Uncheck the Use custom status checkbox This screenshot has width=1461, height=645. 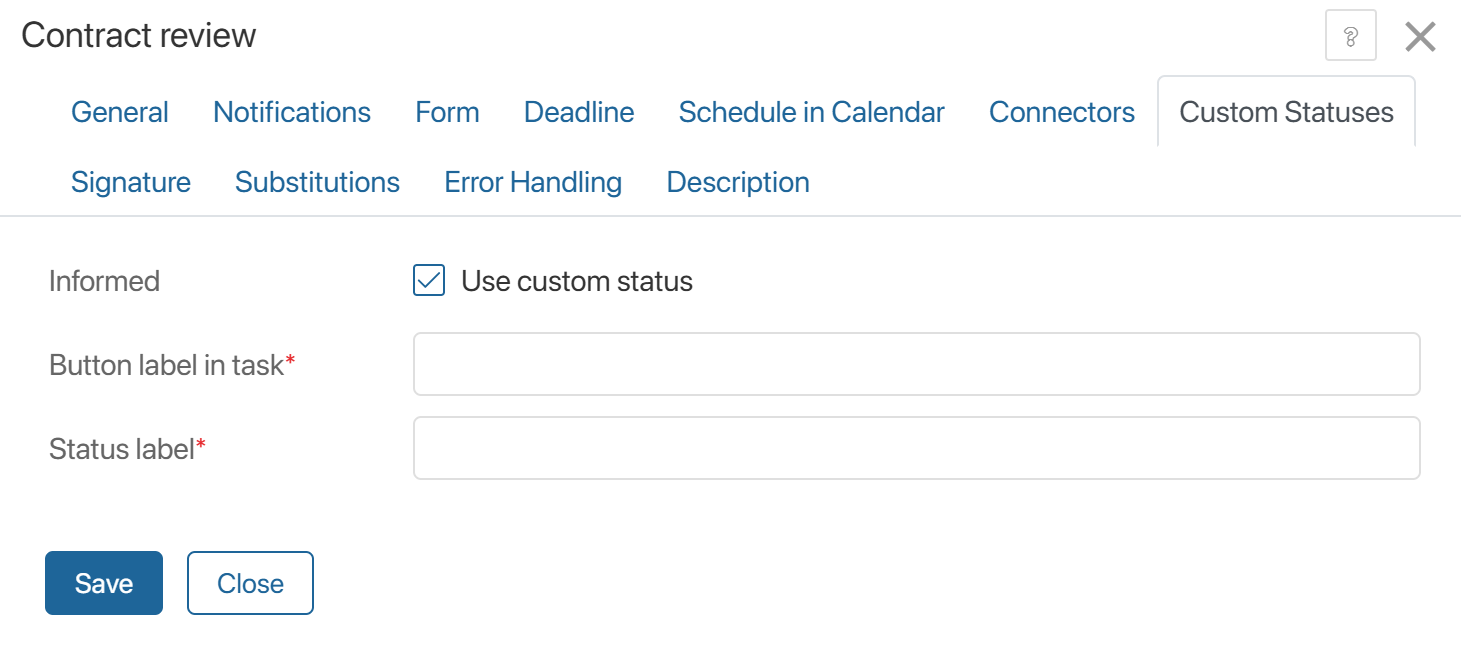(429, 281)
